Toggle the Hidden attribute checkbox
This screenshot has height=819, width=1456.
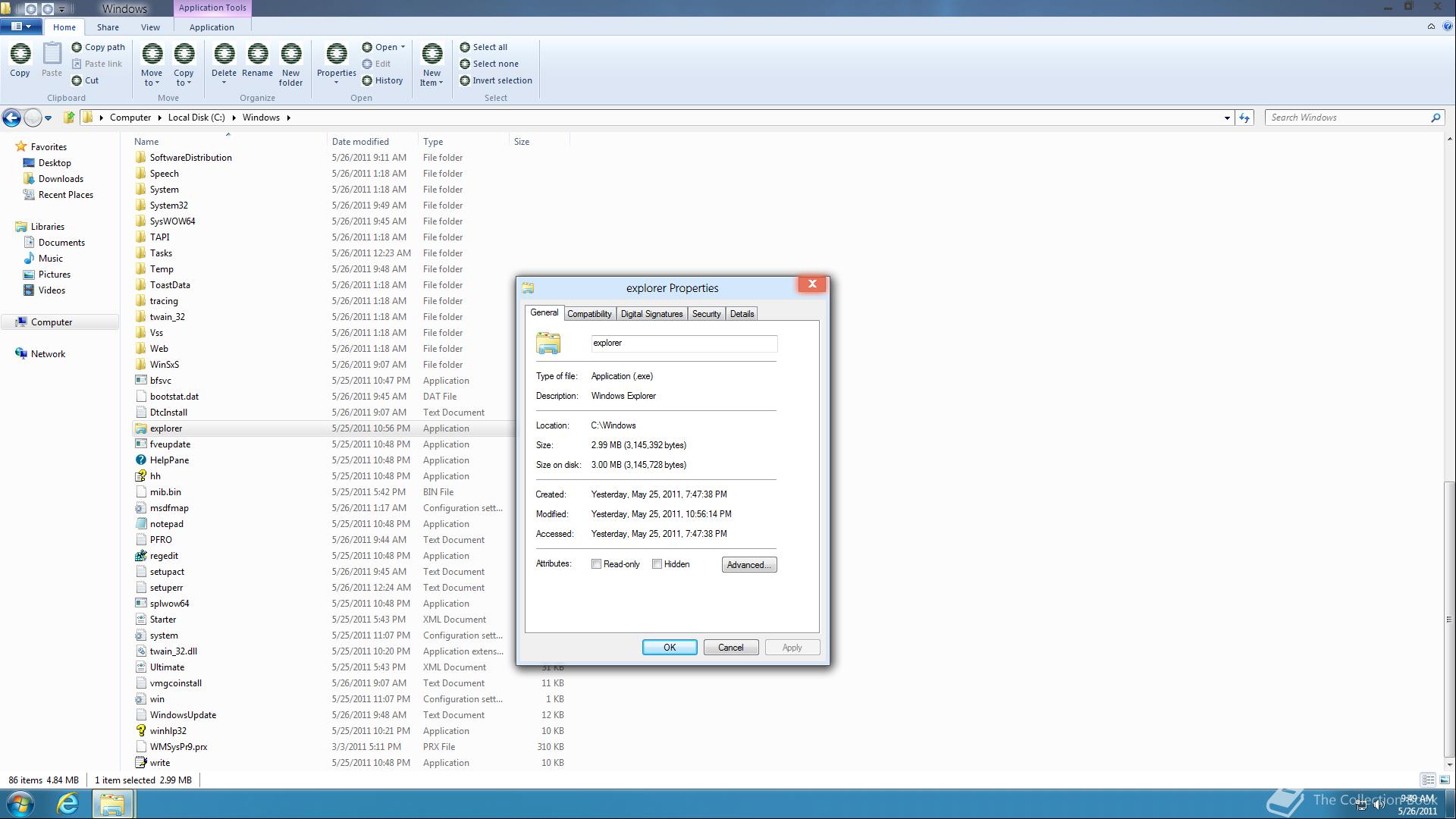coord(657,564)
